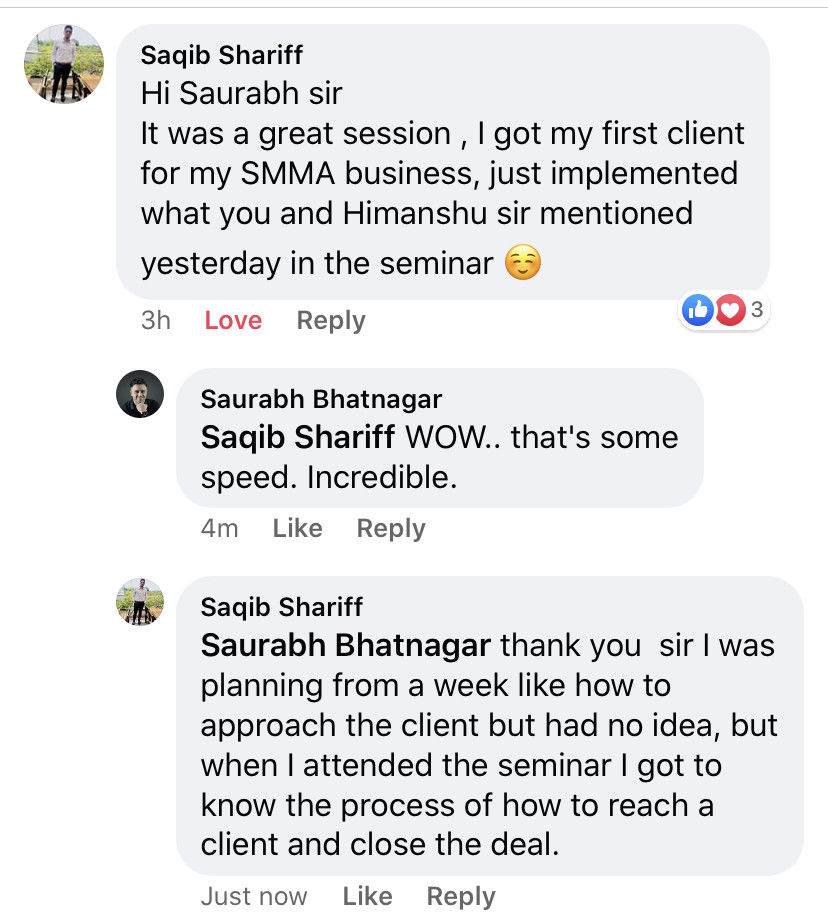Click the smiling emoji in top comment
The width and height of the screenshot is (828, 923).
(x=523, y=263)
